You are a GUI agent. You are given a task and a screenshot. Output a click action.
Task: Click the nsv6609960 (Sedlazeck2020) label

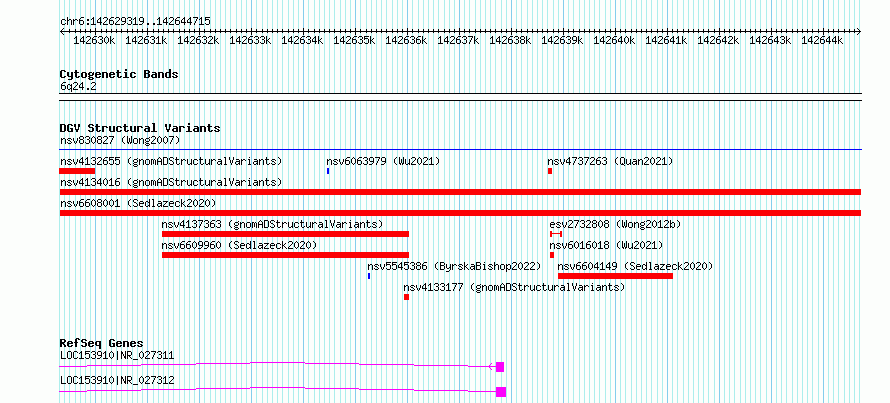[x=240, y=245]
